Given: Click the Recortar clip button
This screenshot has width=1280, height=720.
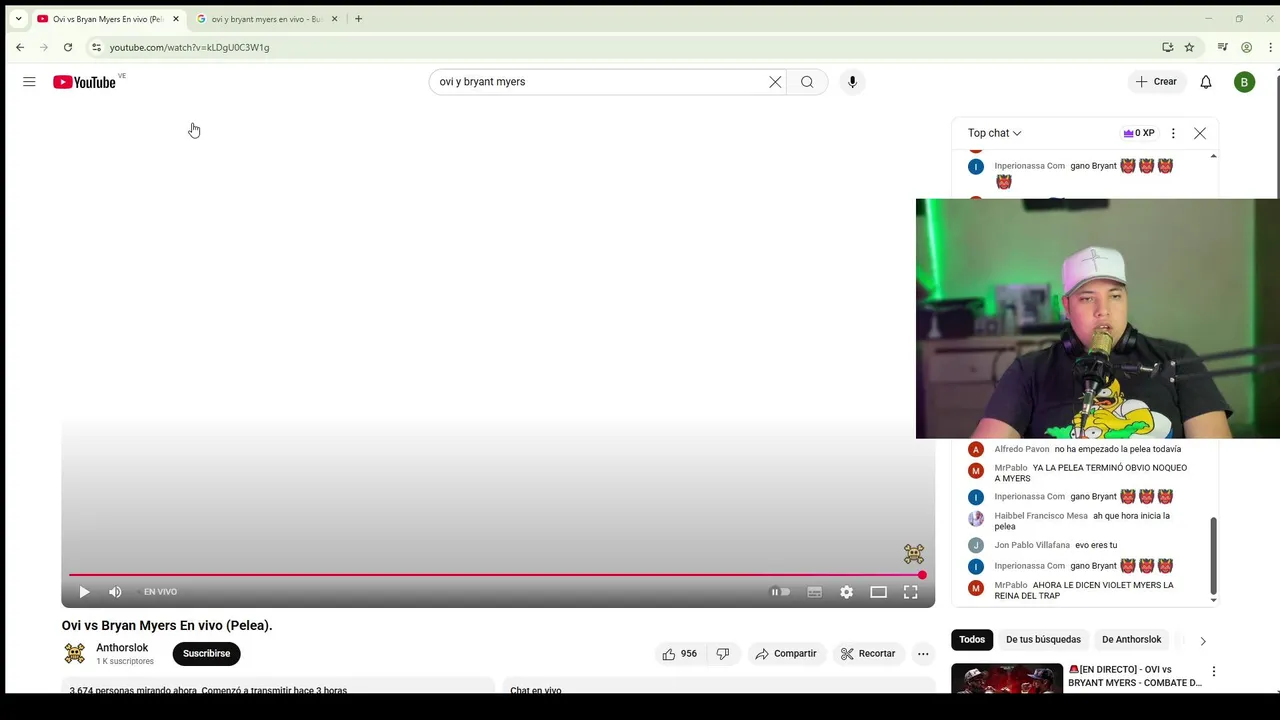Looking at the screenshot, I should pos(868,654).
